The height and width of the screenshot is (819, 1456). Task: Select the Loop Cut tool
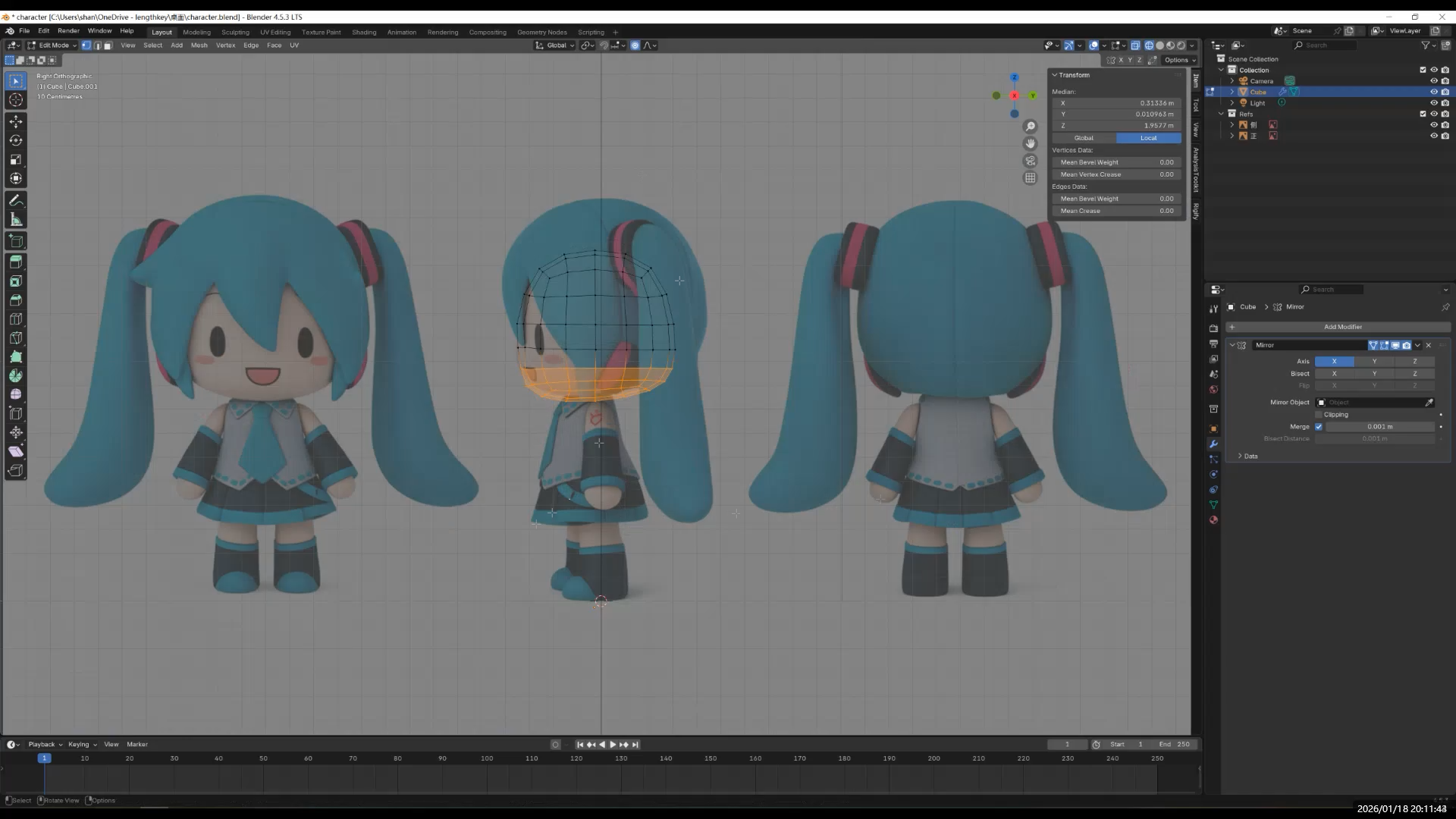16,319
